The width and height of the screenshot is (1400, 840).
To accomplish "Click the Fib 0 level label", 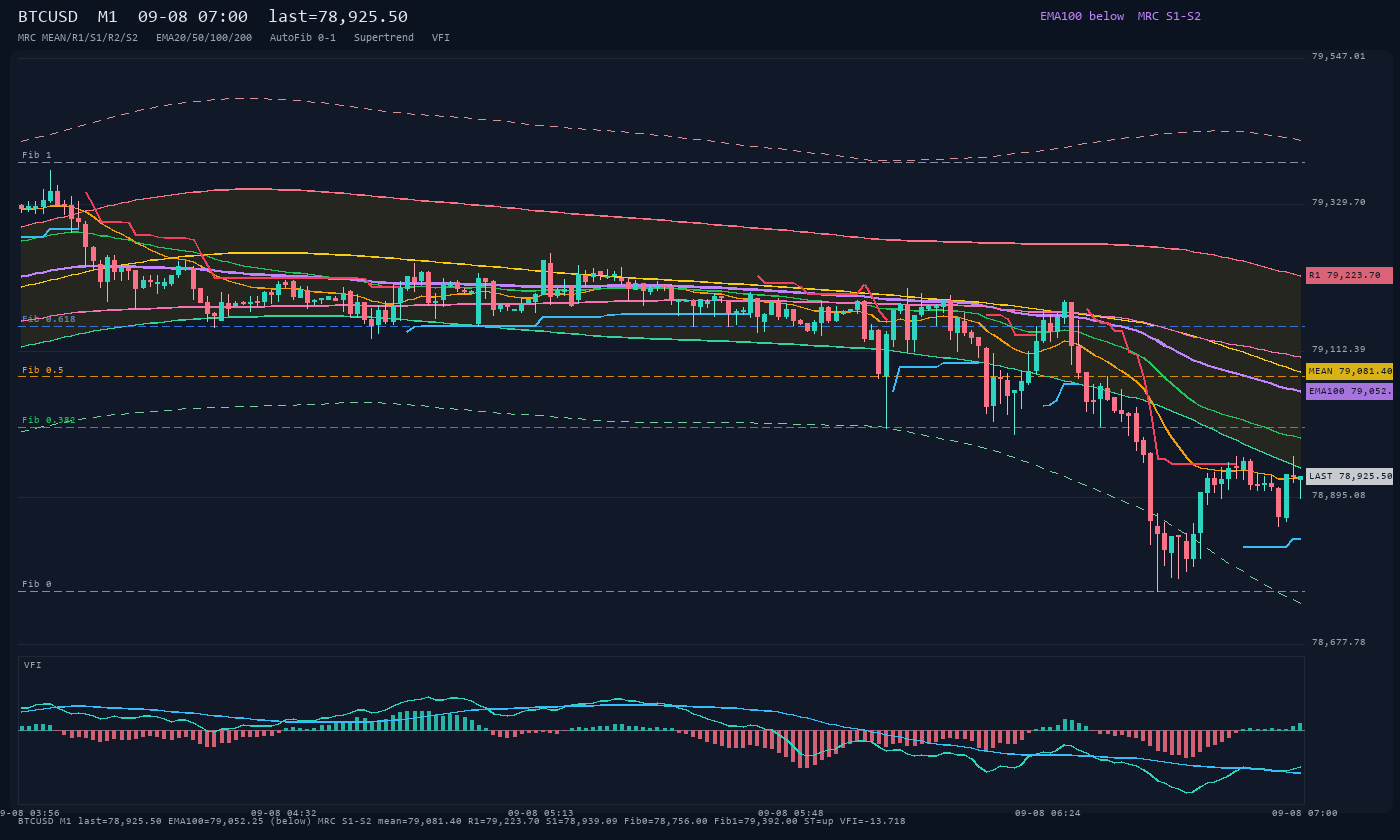I will pyautogui.click(x=37, y=584).
